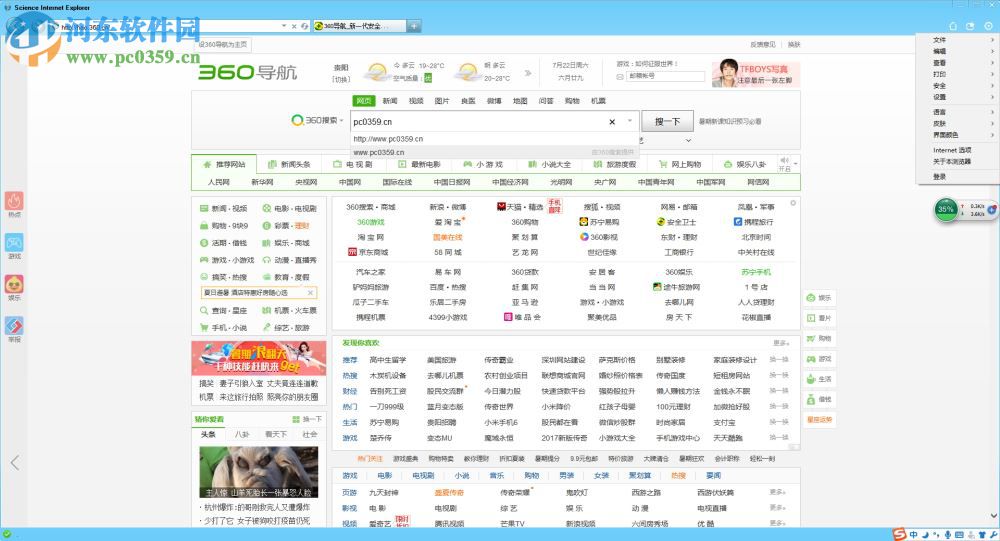
Task: Open the 天猫·精选 link
Action: click(520, 207)
